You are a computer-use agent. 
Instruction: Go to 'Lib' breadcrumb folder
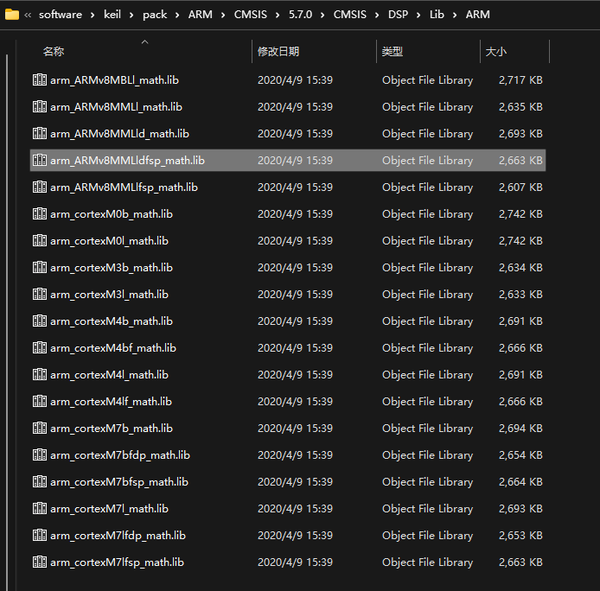(437, 15)
